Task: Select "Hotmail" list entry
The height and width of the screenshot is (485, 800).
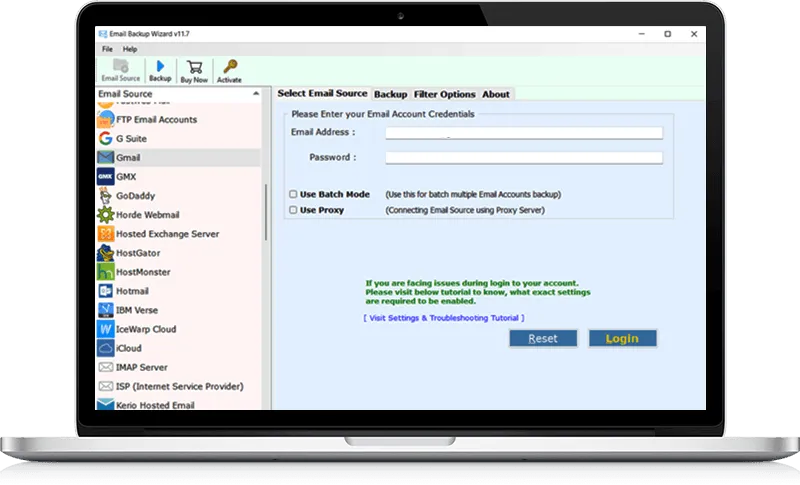Action: tap(179, 291)
